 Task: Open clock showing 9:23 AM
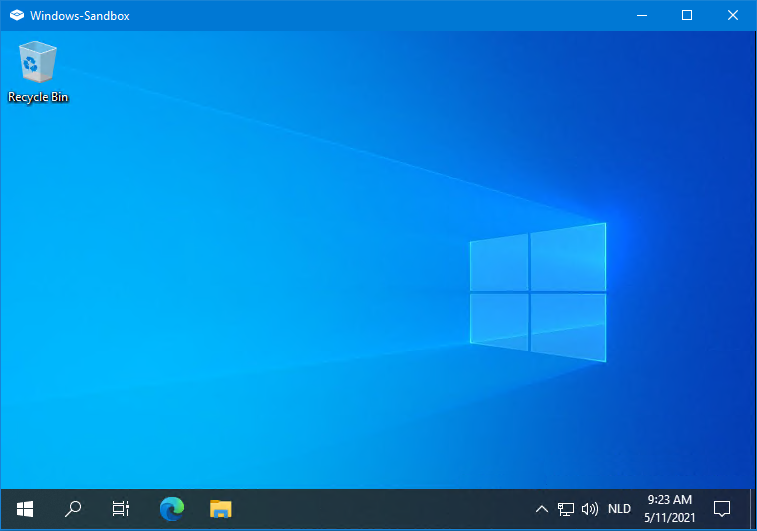pyautogui.click(x=670, y=509)
